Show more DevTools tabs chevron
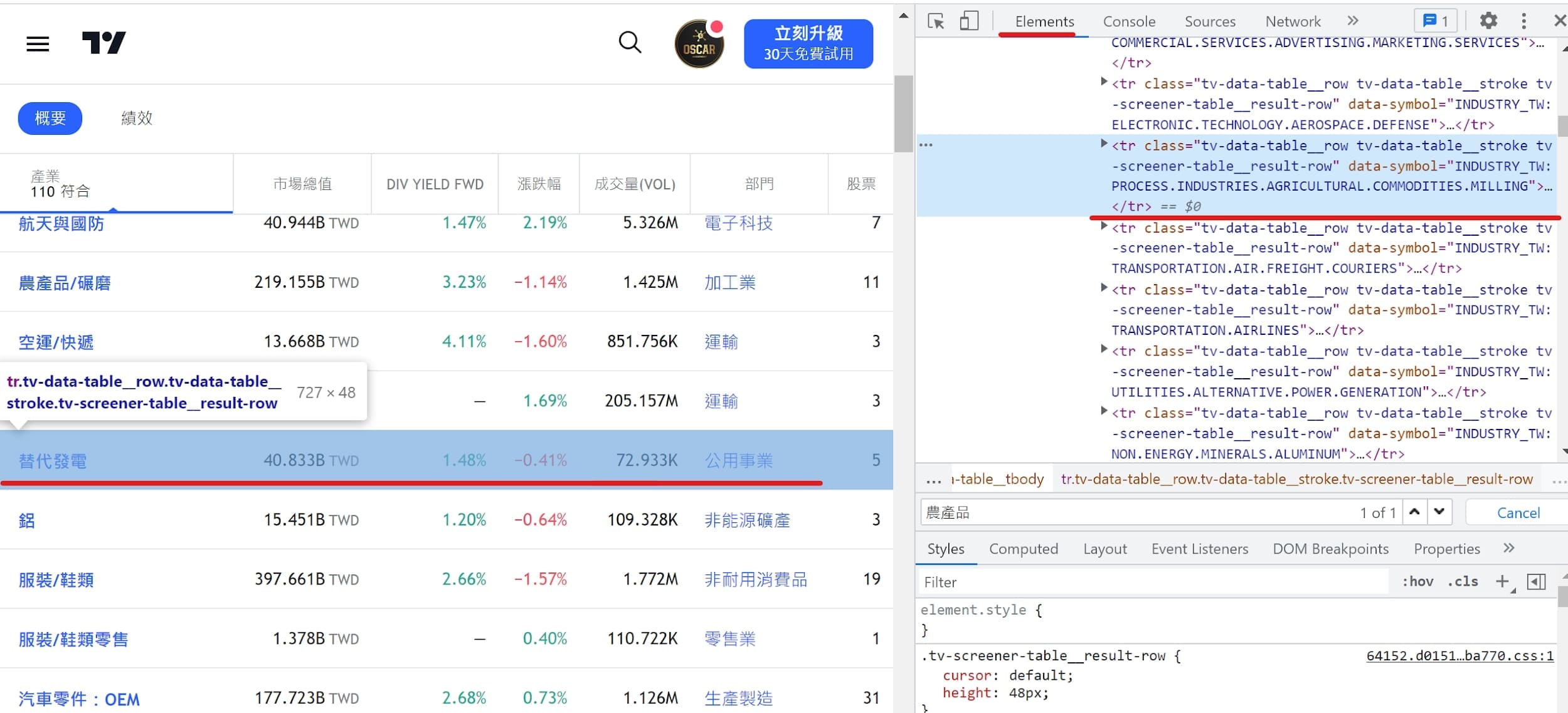The image size is (1568, 713). [1353, 21]
